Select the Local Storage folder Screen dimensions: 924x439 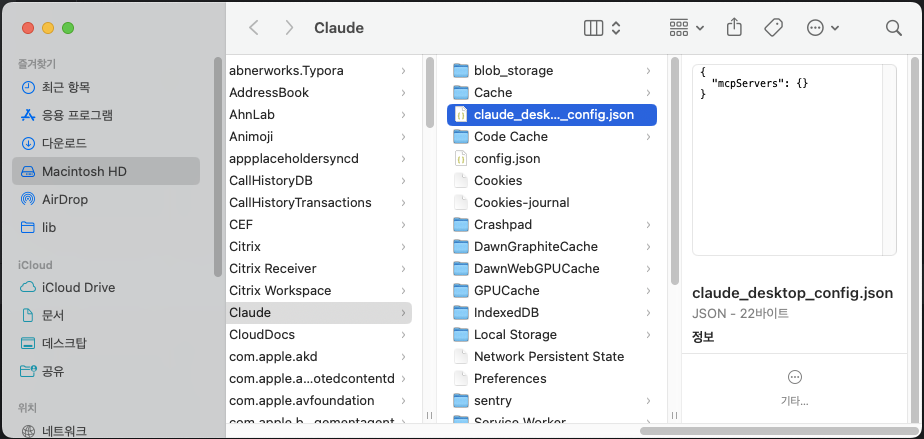[552, 335]
